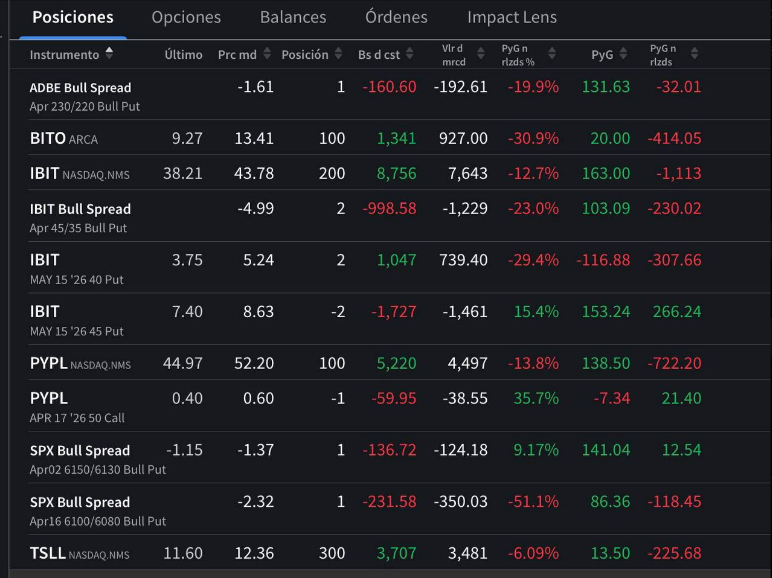
Task: Click the Último column header
Action: click(x=184, y=55)
